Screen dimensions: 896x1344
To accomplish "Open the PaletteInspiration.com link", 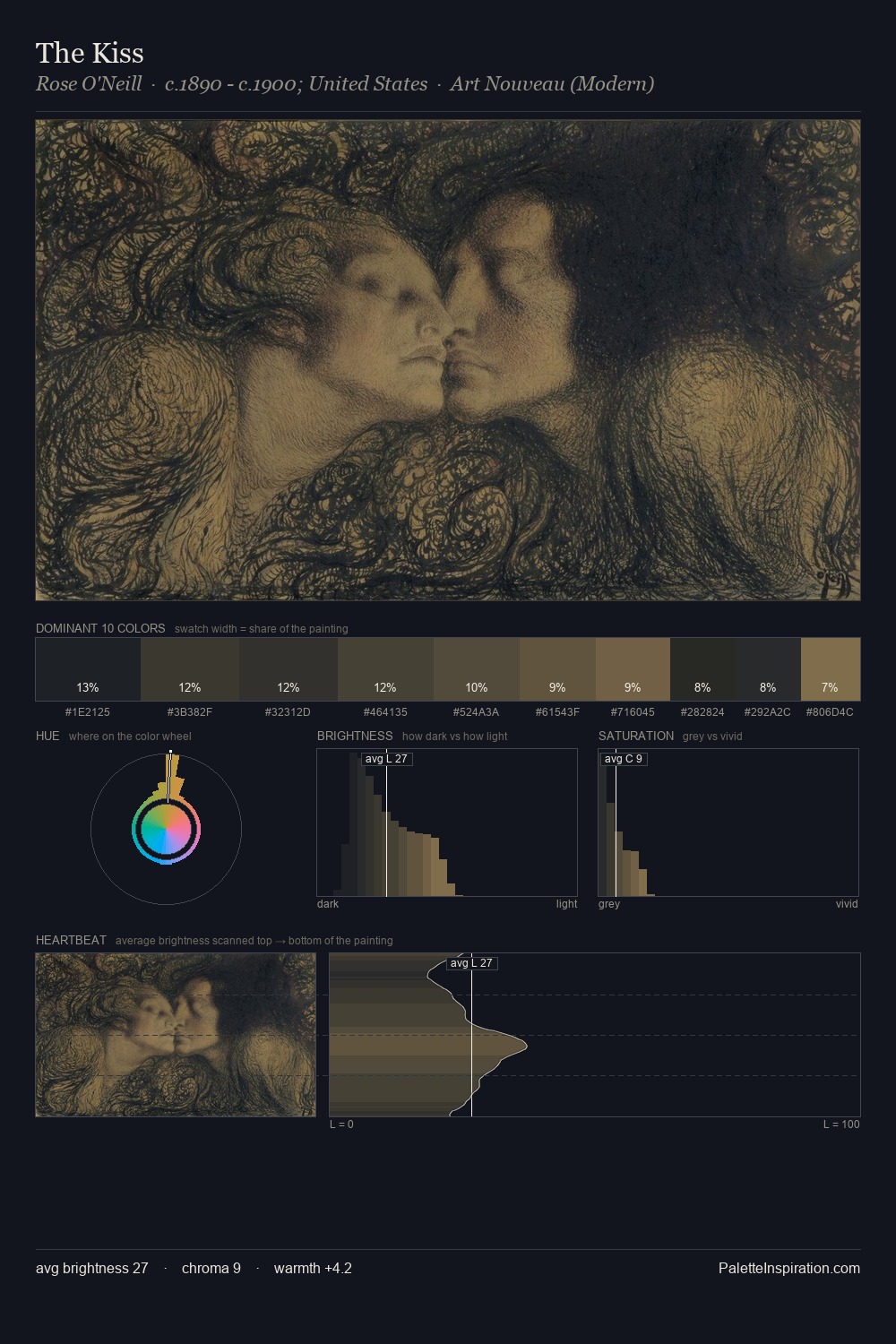I will (x=789, y=1268).
